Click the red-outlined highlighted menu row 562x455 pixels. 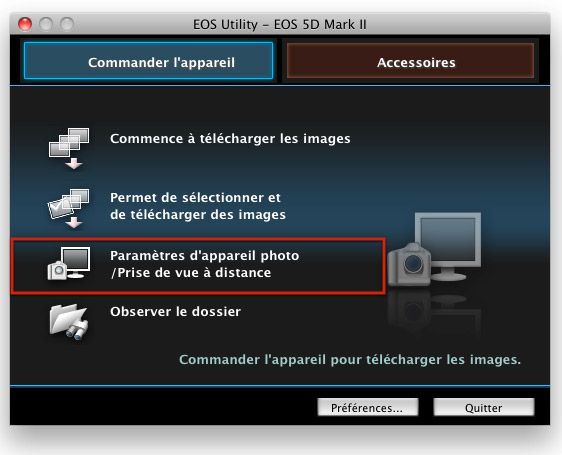click(x=198, y=266)
